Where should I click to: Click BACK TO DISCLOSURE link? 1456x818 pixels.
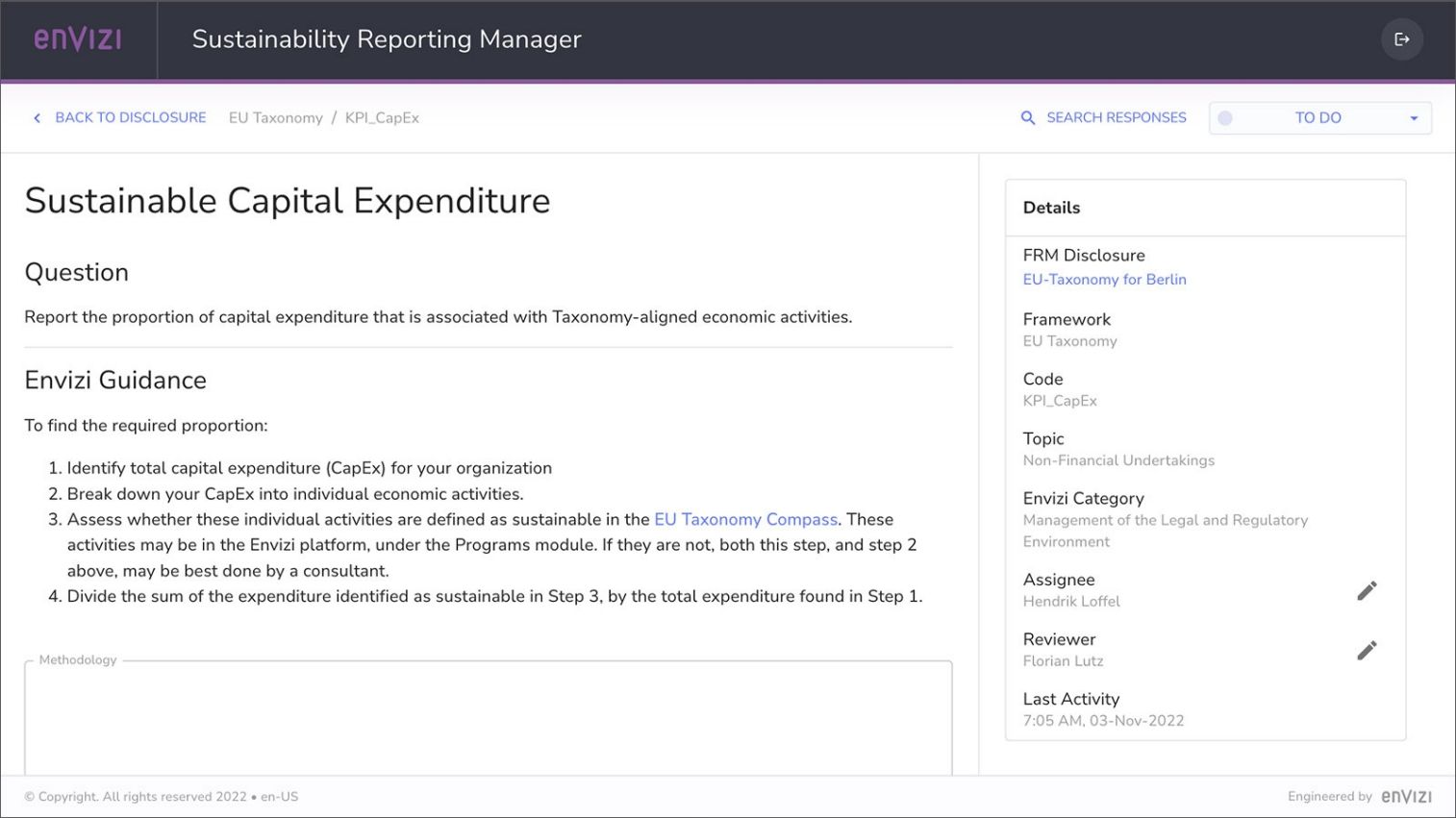pyautogui.click(x=131, y=117)
